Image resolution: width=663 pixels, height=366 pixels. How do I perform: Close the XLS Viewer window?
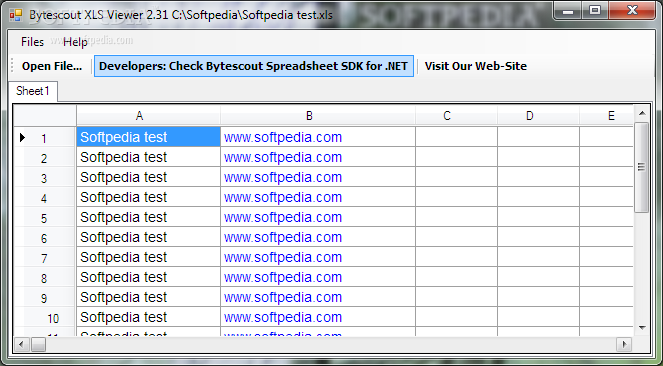coord(632,11)
